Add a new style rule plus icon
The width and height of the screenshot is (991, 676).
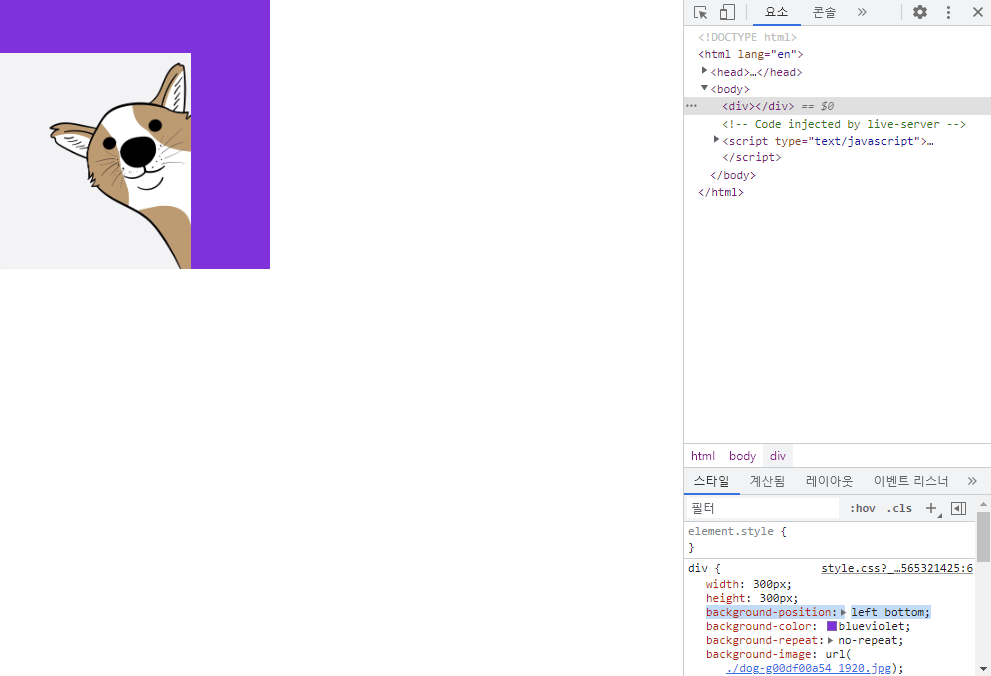[932, 508]
